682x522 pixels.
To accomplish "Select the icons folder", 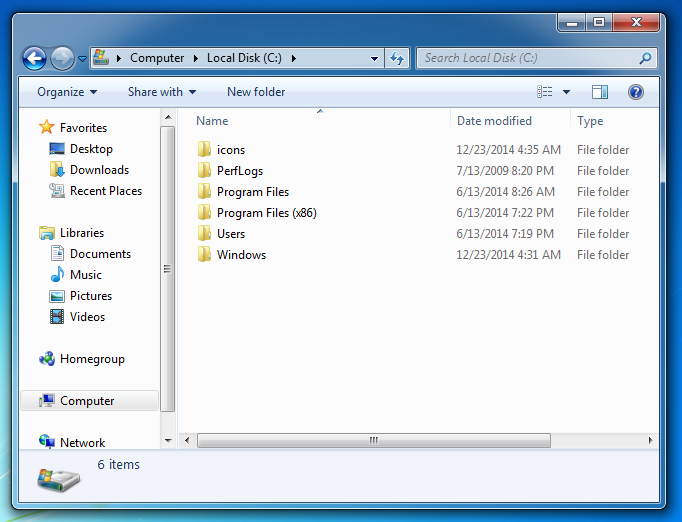I will pos(231,150).
